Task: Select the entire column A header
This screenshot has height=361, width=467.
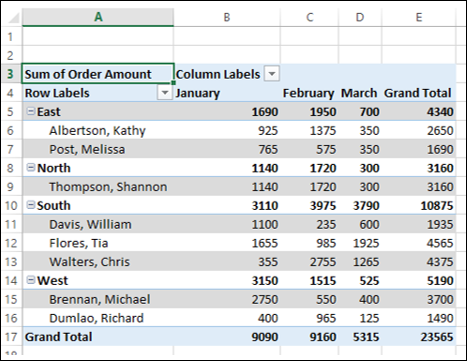Action: 98,17
